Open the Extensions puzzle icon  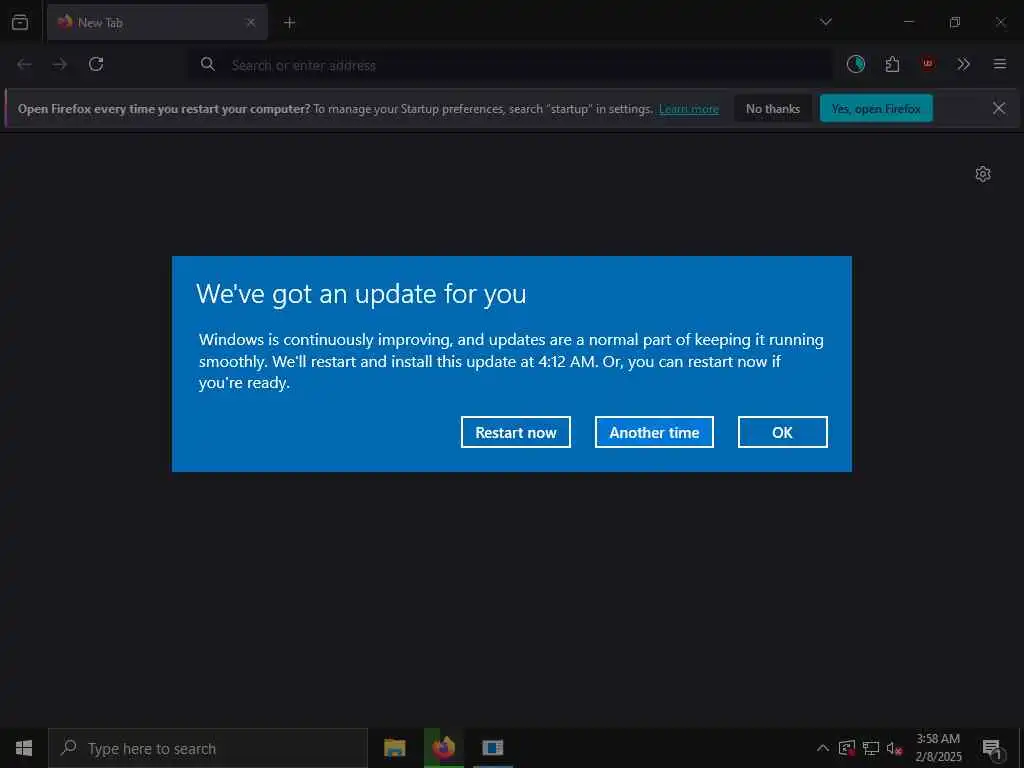(x=892, y=64)
